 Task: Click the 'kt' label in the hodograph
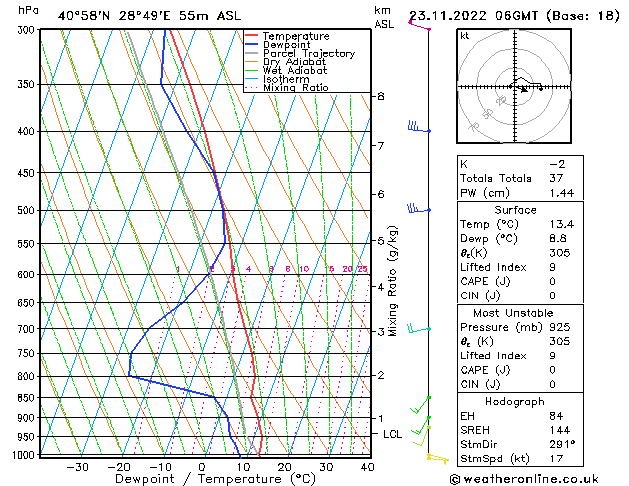click(x=464, y=36)
